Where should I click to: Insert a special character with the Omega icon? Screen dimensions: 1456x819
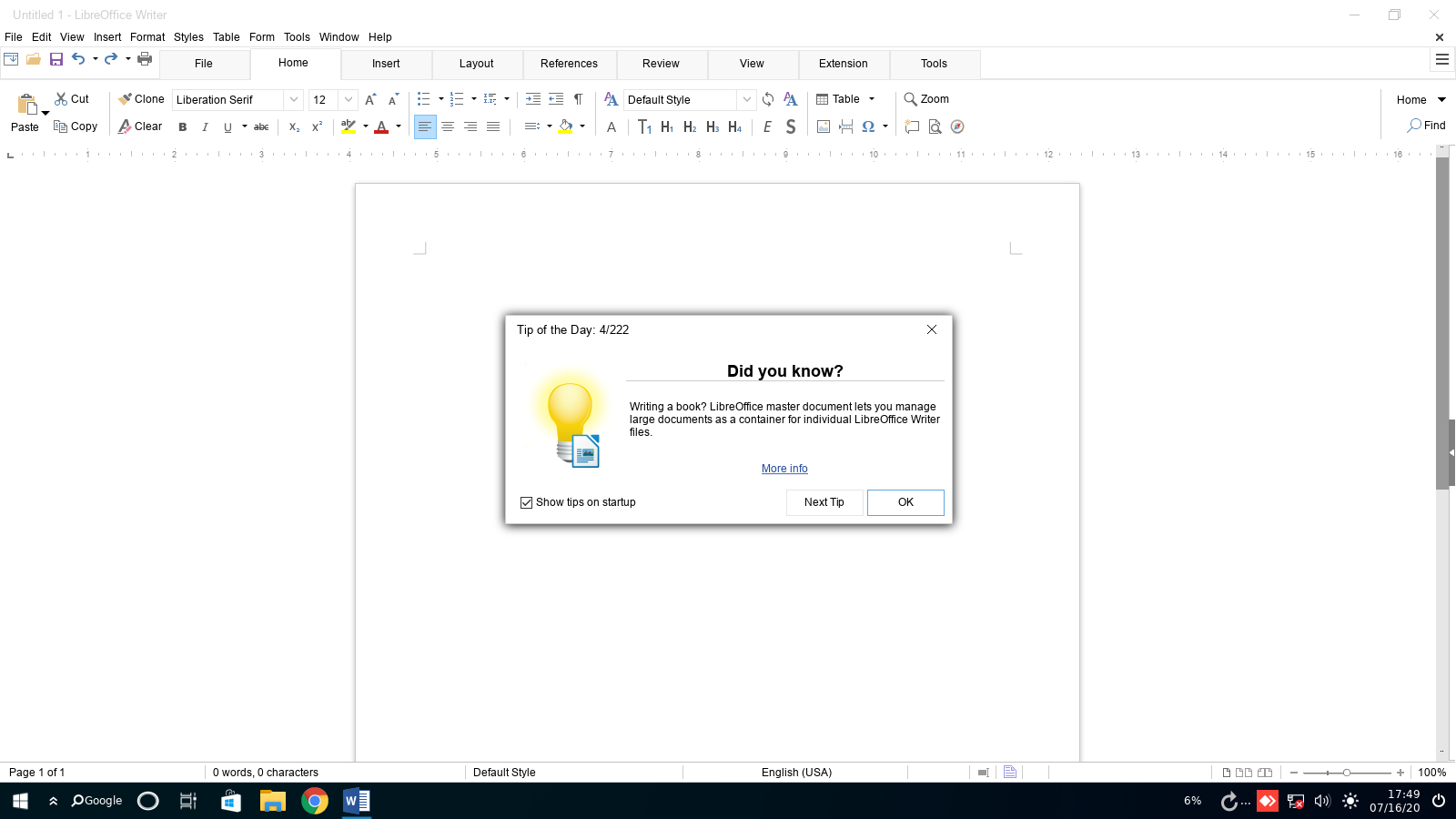[x=868, y=127]
